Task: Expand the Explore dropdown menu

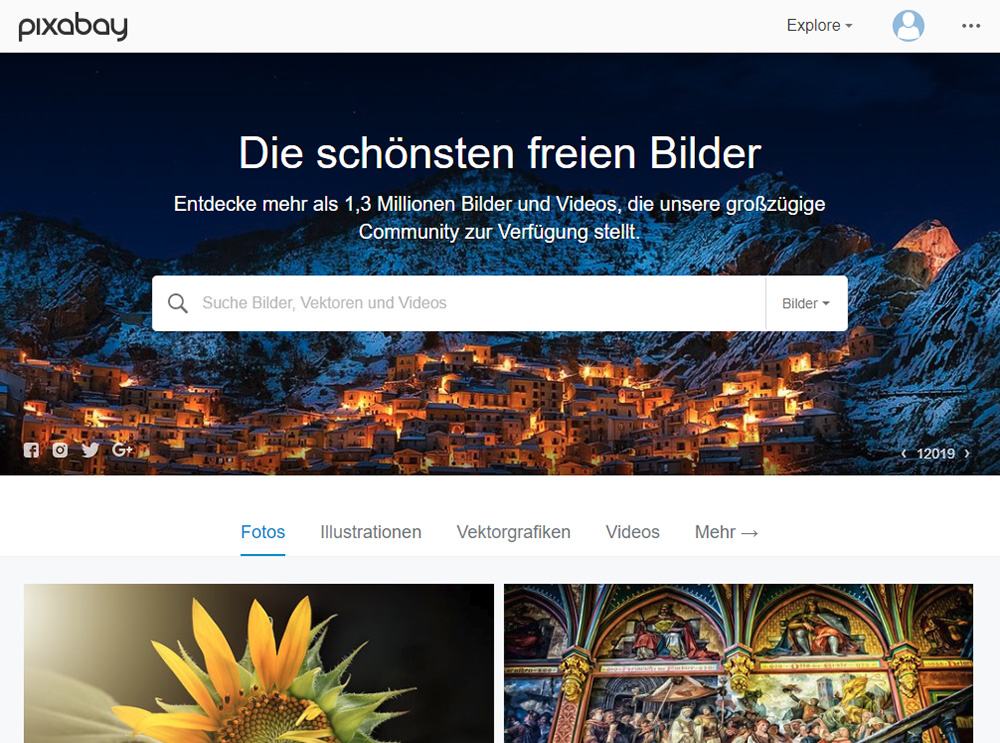Action: point(819,26)
